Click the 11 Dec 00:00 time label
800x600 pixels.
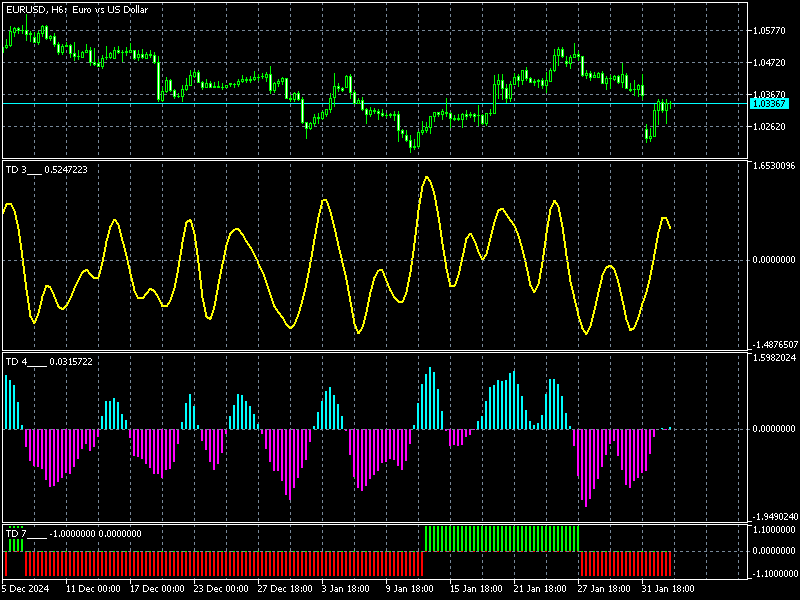click(x=93, y=589)
